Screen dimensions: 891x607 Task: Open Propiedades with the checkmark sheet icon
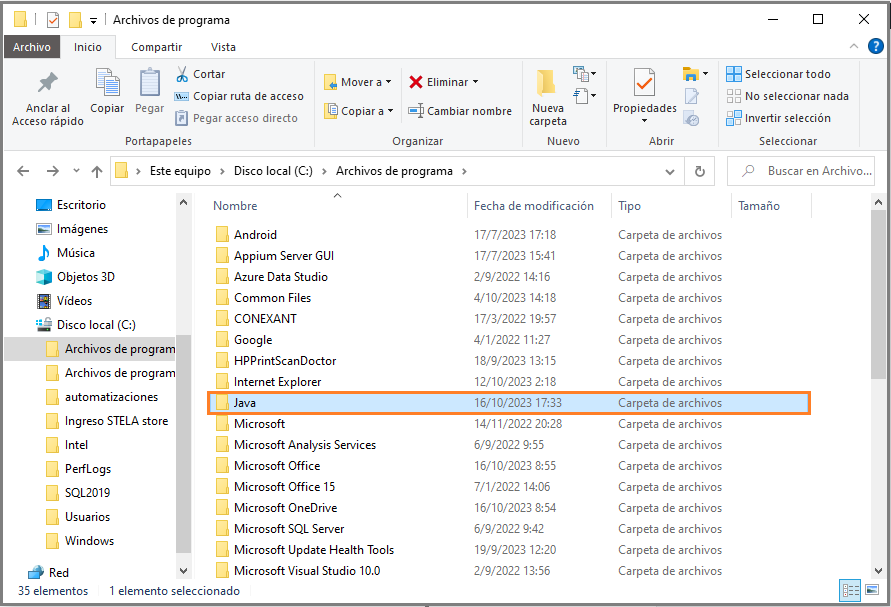coord(644,83)
